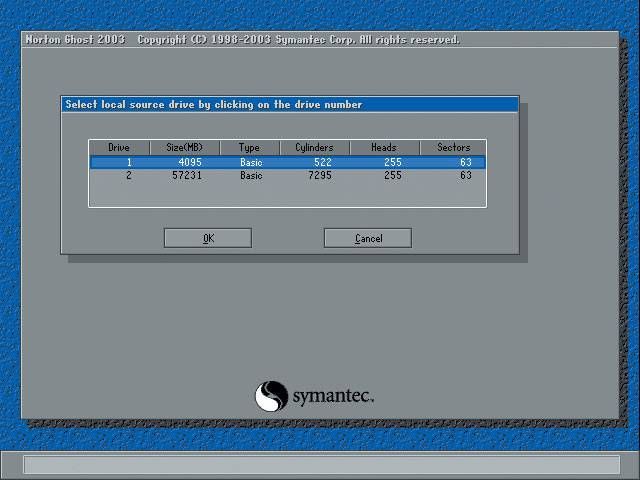Click the Heads column header
This screenshot has width=640, height=480.
(x=384, y=147)
